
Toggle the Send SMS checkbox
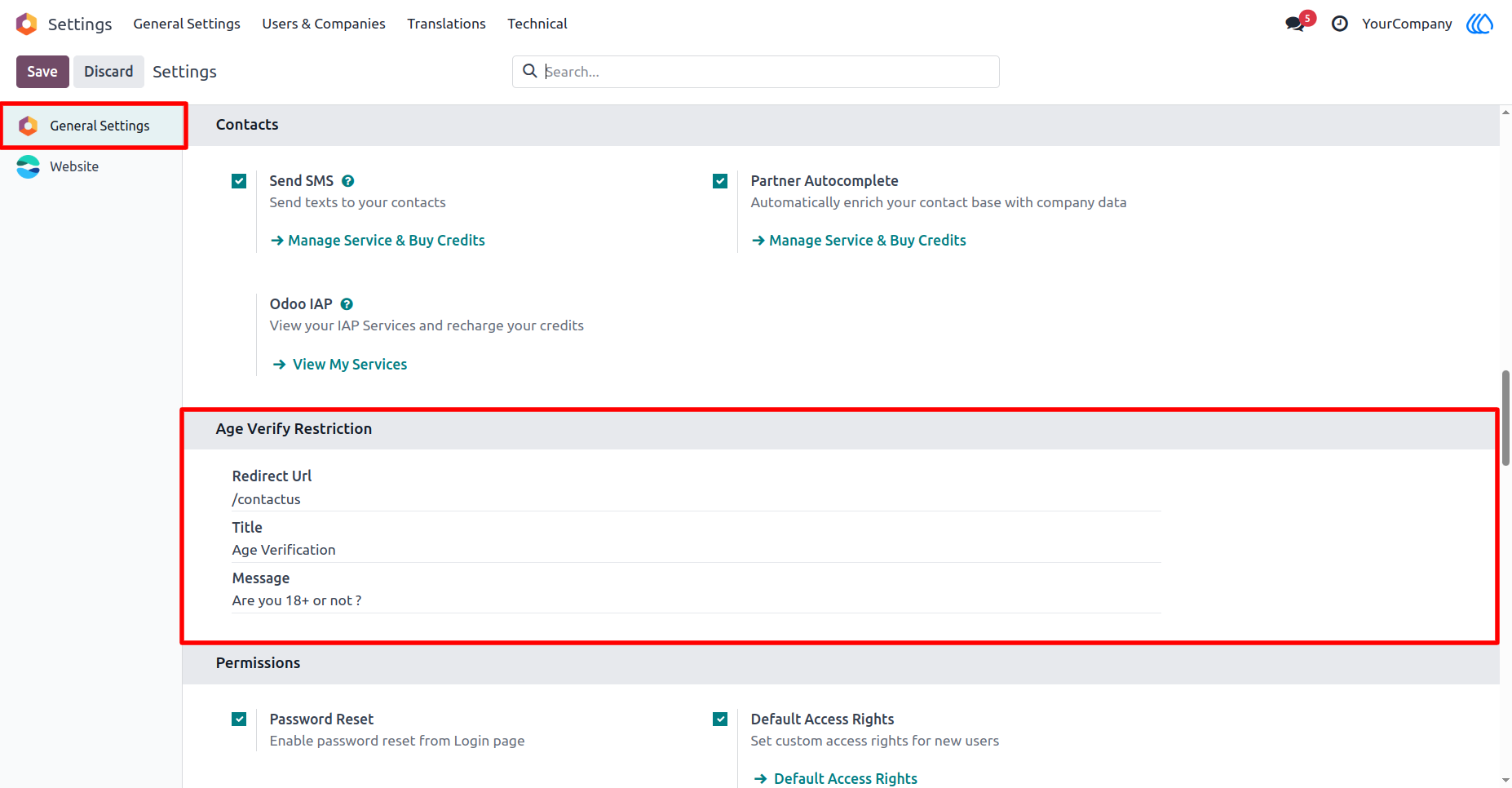(x=239, y=181)
